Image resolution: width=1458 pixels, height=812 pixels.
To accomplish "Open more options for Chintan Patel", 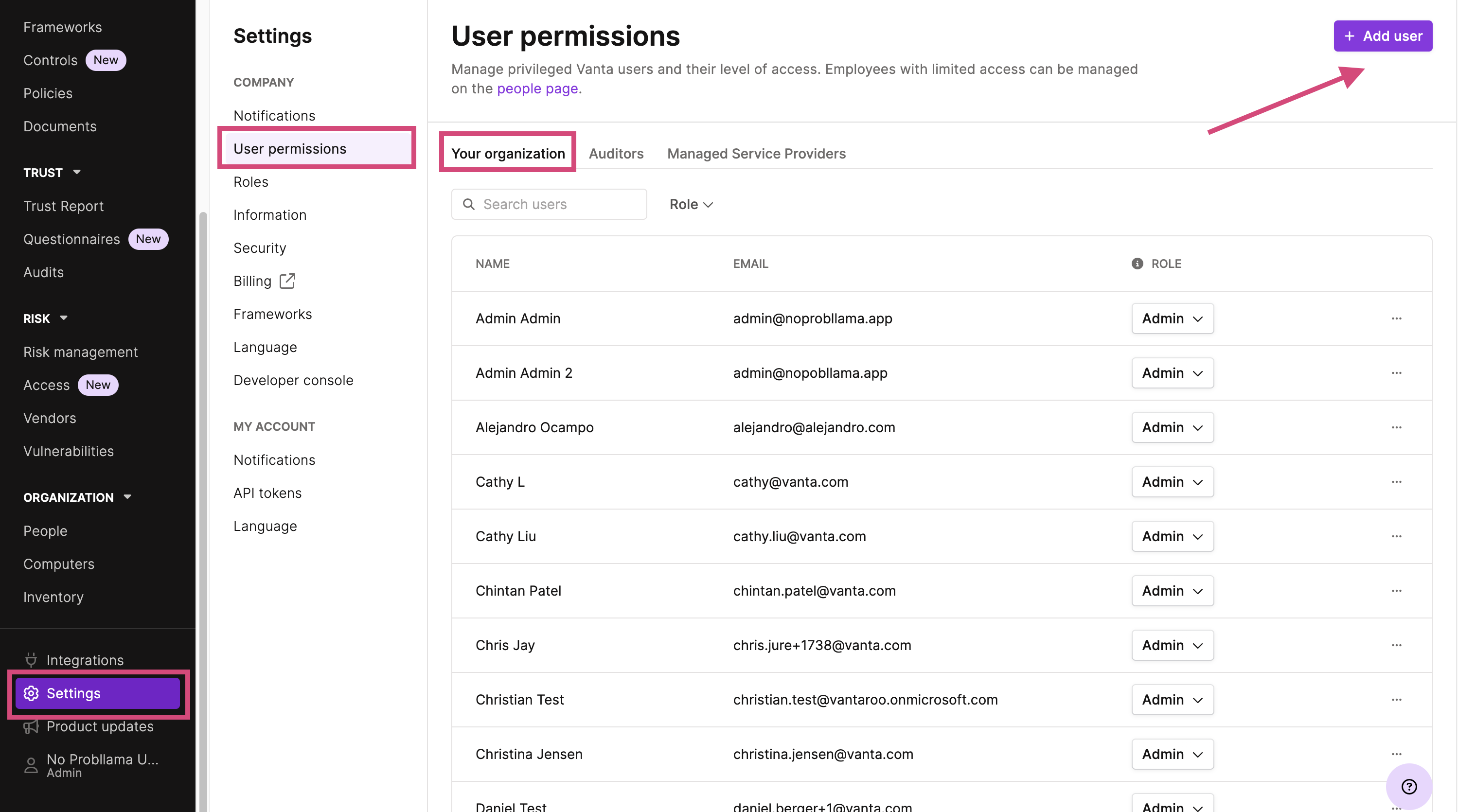I will click(x=1396, y=591).
